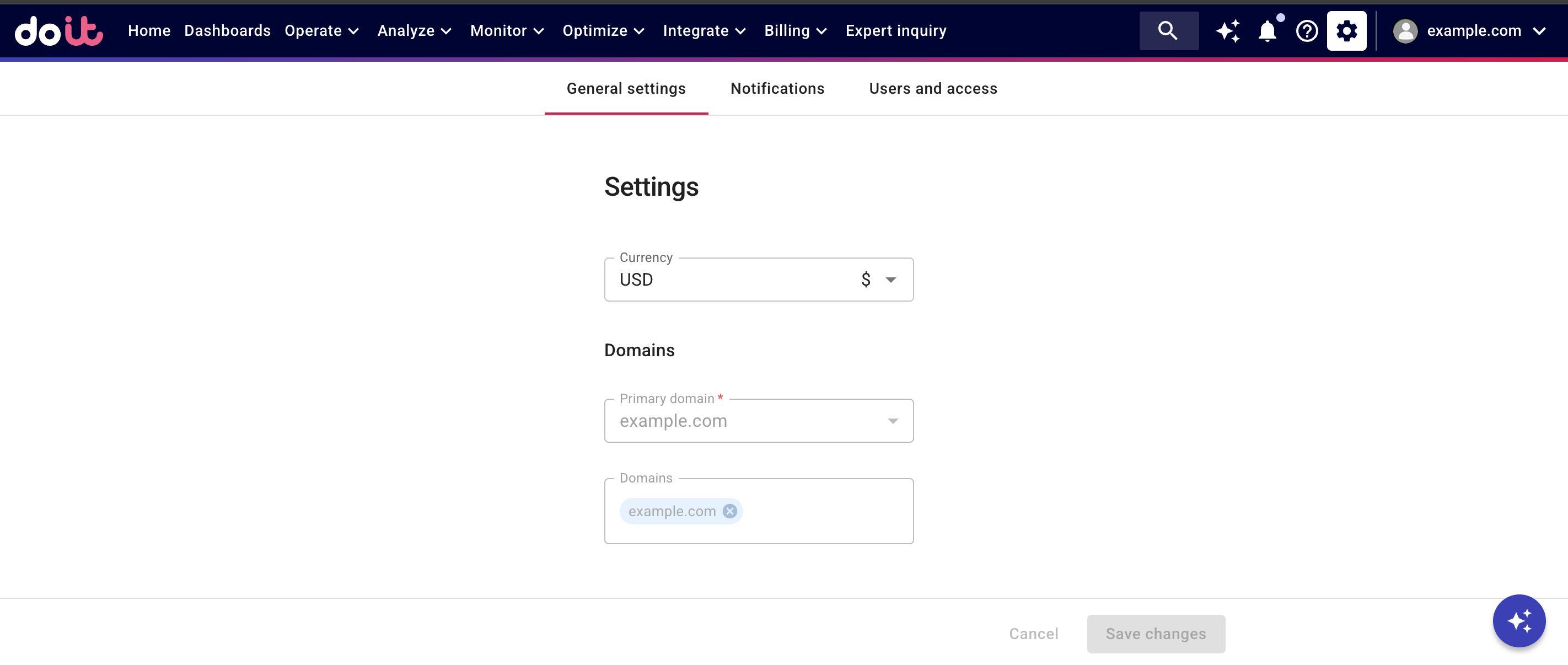Click the user avatar icon
This screenshot has height=665, width=1568.
coord(1405,30)
